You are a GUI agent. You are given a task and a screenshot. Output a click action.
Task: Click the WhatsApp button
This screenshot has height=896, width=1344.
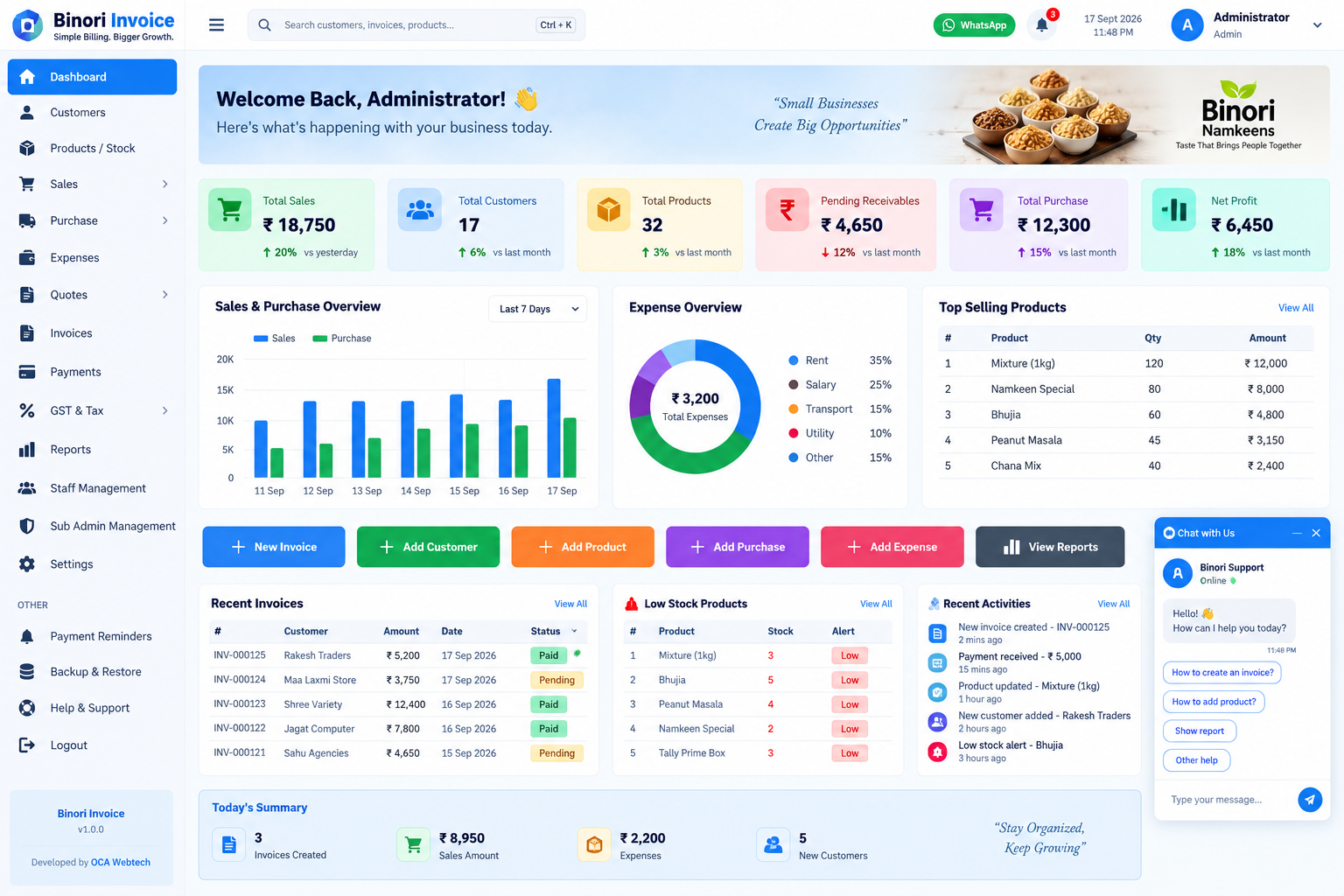pyautogui.click(x=975, y=25)
